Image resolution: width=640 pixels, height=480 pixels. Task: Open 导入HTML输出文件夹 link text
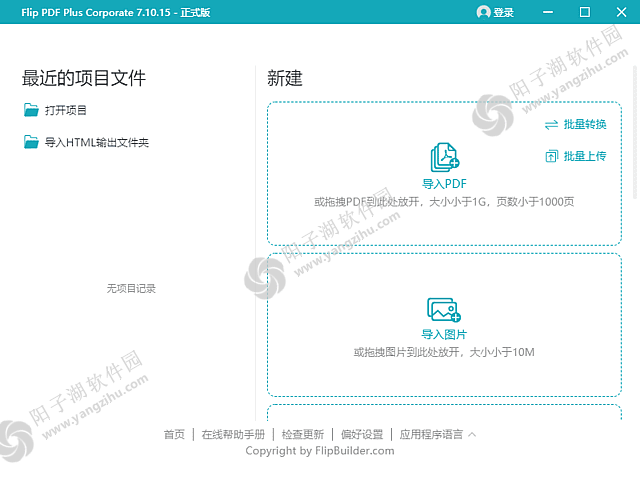97,142
